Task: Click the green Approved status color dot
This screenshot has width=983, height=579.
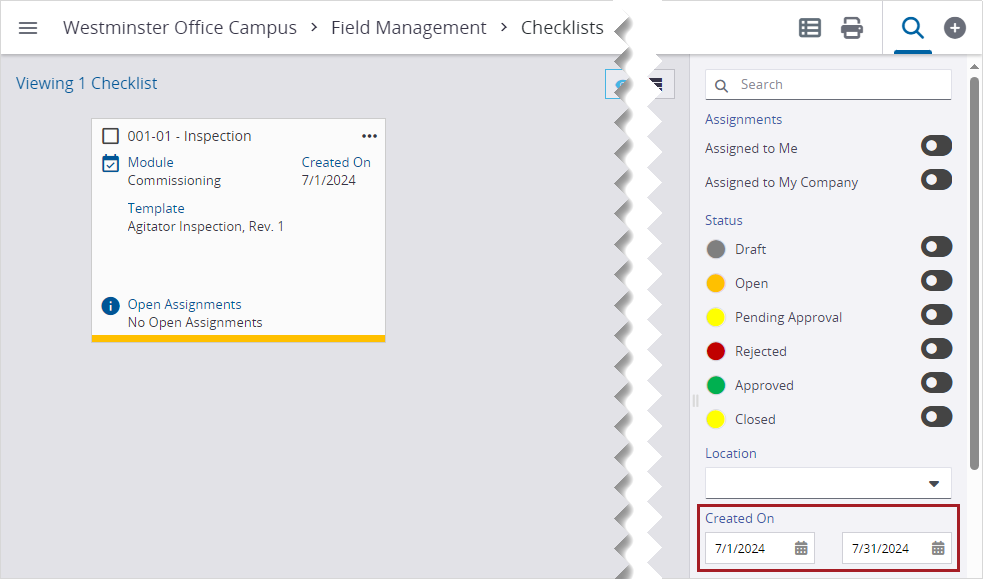Action: 716,385
